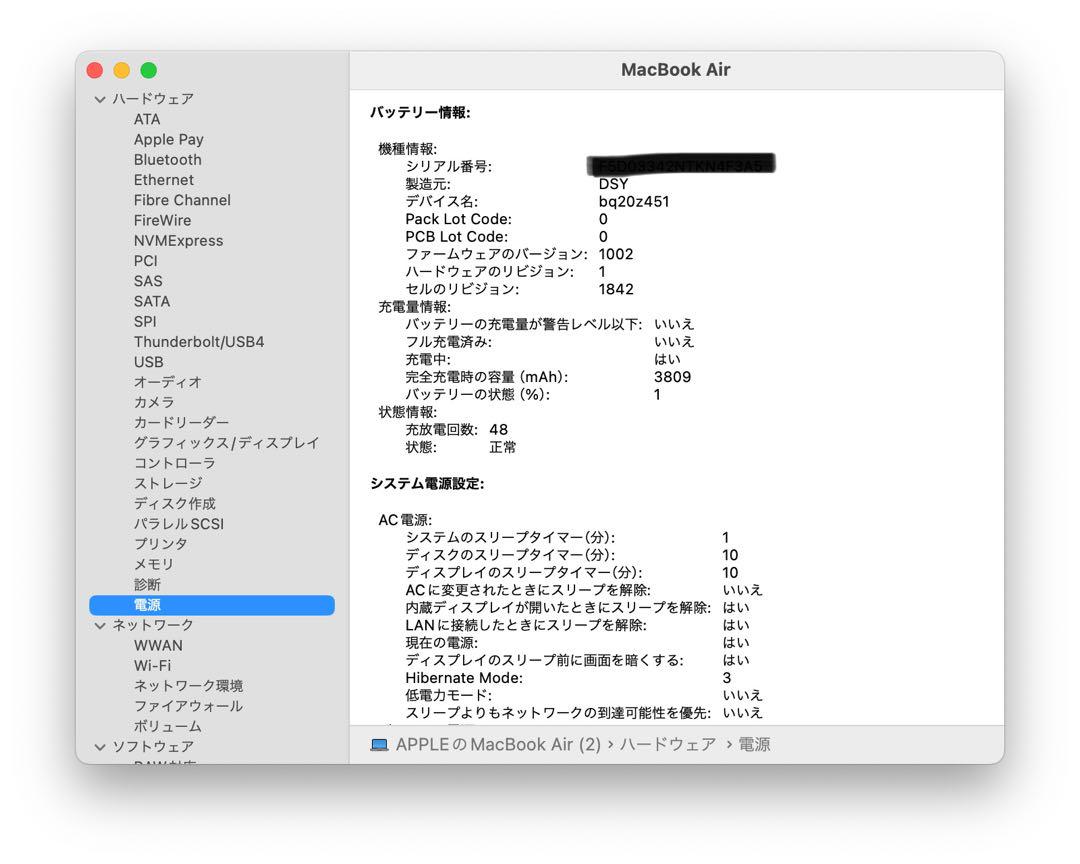The image size is (1080, 864).
Task: Select SAS in the sidebar
Action: (148, 281)
